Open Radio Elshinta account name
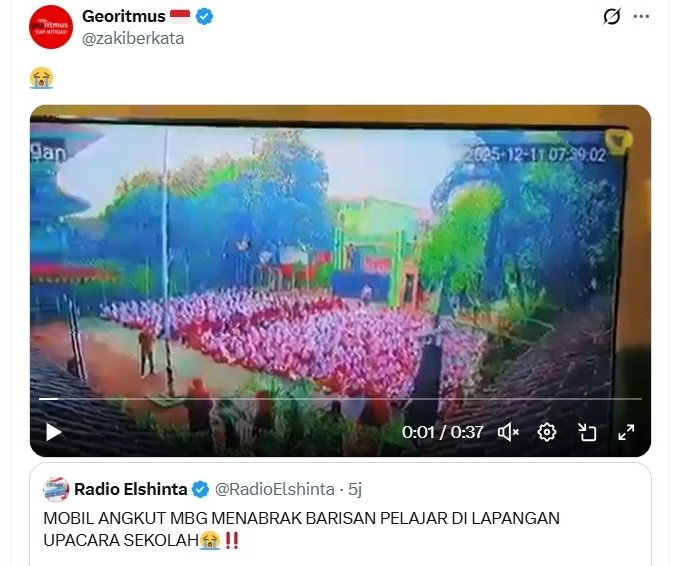This screenshot has width=674, height=566. coord(131,489)
